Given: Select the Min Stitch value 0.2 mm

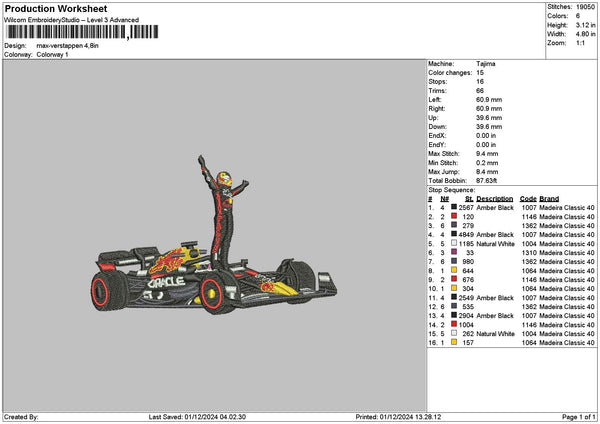Looking at the screenshot, I should point(487,163).
